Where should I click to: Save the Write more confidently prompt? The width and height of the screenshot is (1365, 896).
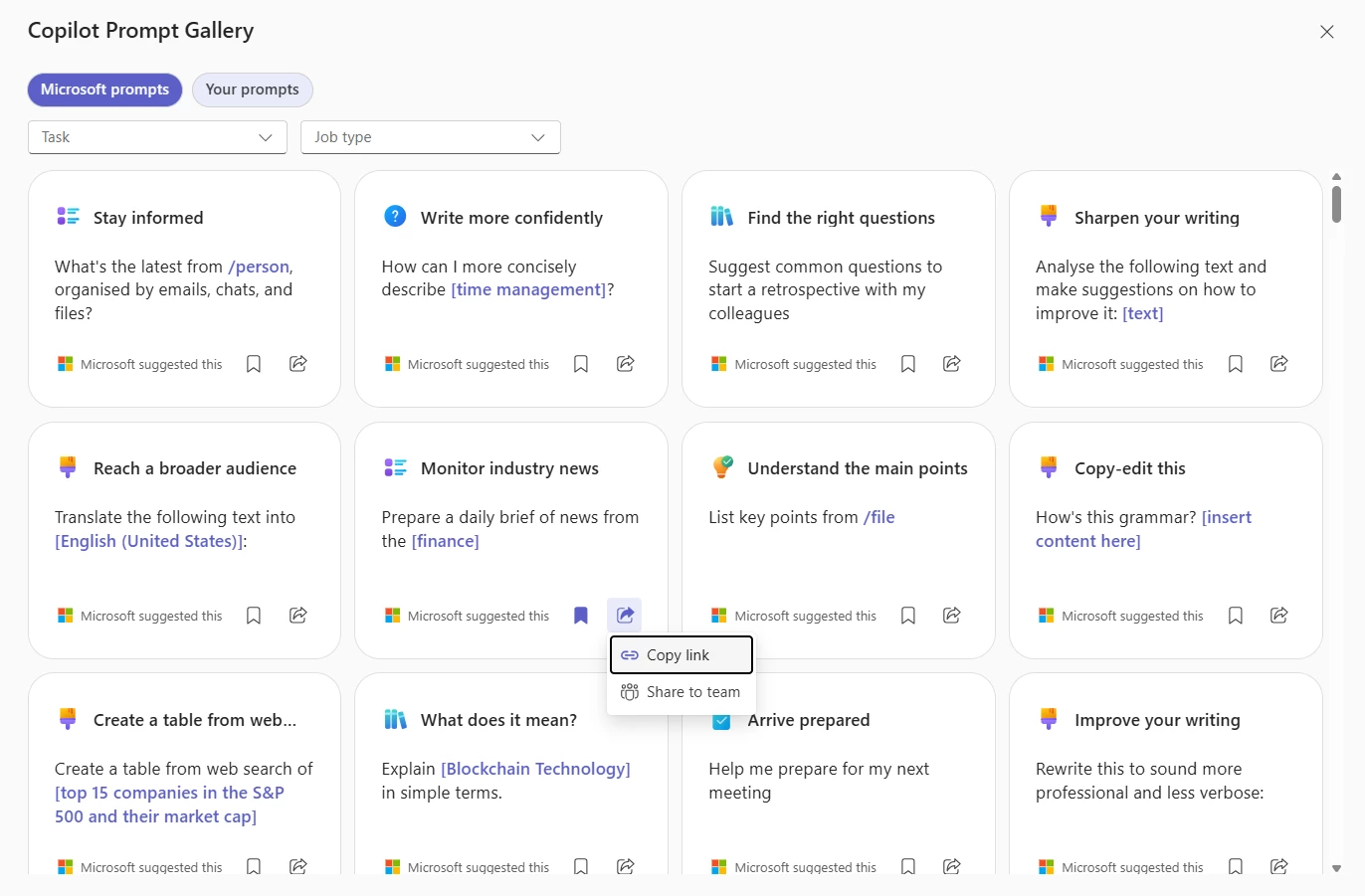click(581, 364)
